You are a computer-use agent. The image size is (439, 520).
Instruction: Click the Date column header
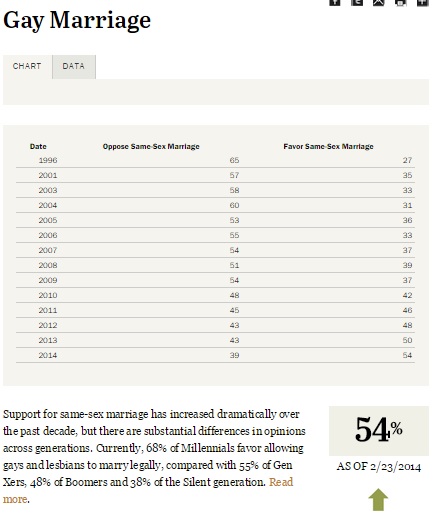click(x=38, y=146)
